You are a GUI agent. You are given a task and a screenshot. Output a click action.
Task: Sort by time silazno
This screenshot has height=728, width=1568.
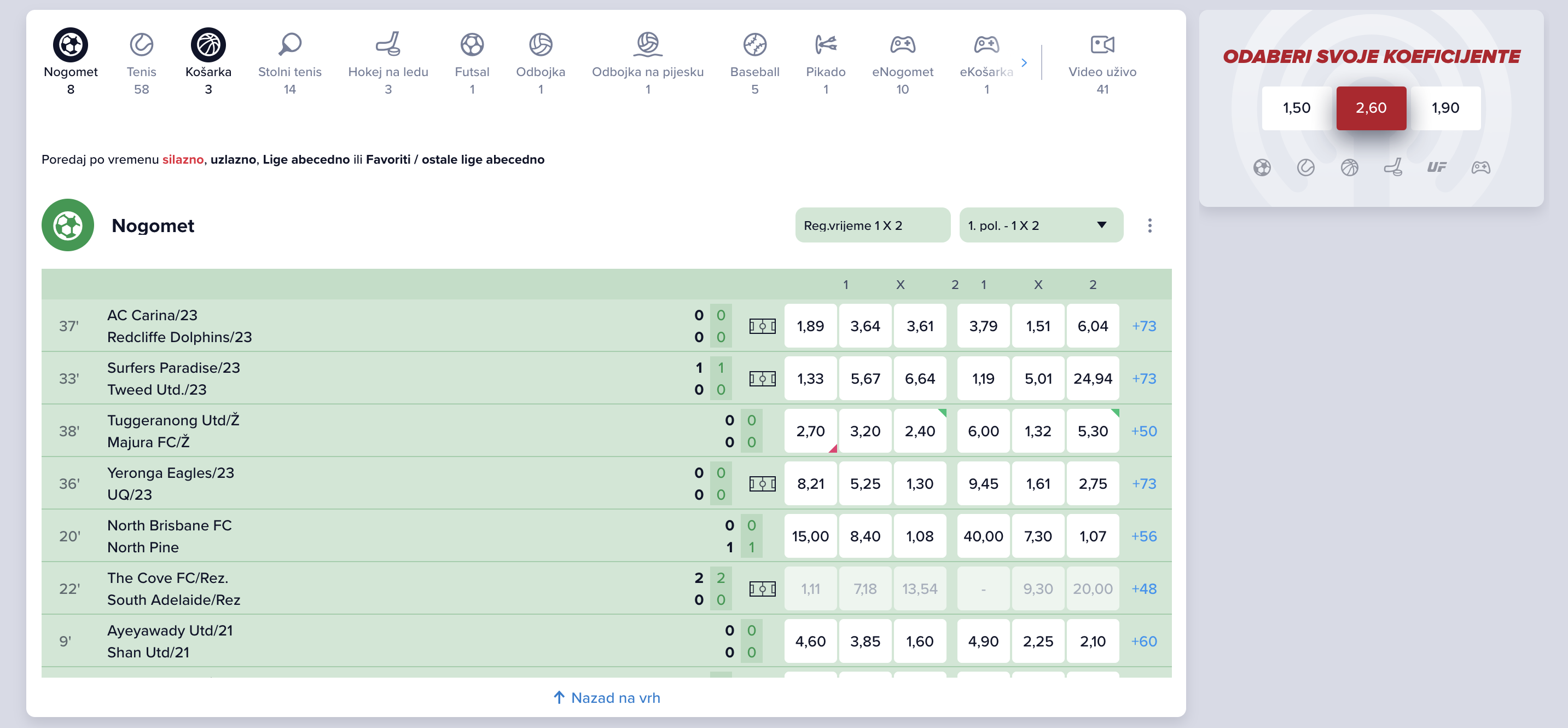click(x=183, y=160)
